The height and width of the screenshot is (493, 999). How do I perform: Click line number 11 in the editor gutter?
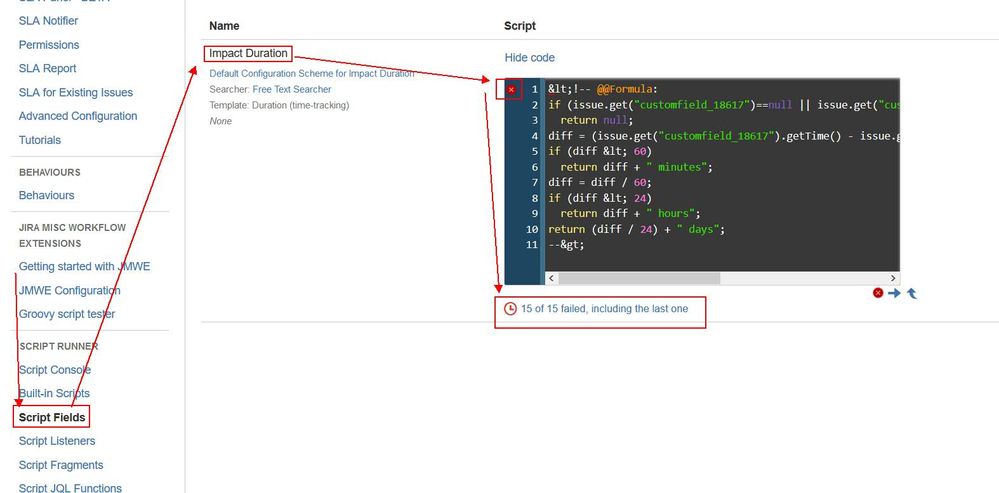[x=532, y=245]
